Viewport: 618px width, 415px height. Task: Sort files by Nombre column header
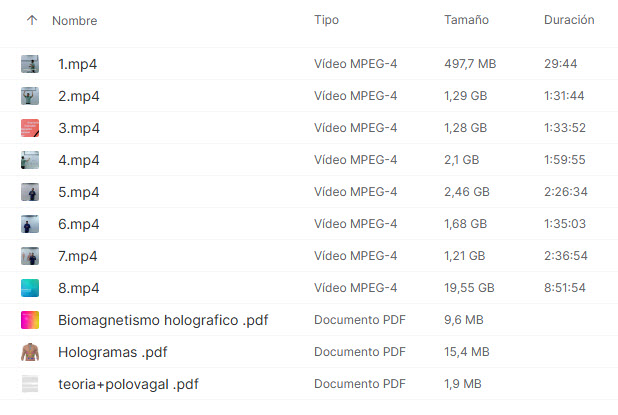75,20
